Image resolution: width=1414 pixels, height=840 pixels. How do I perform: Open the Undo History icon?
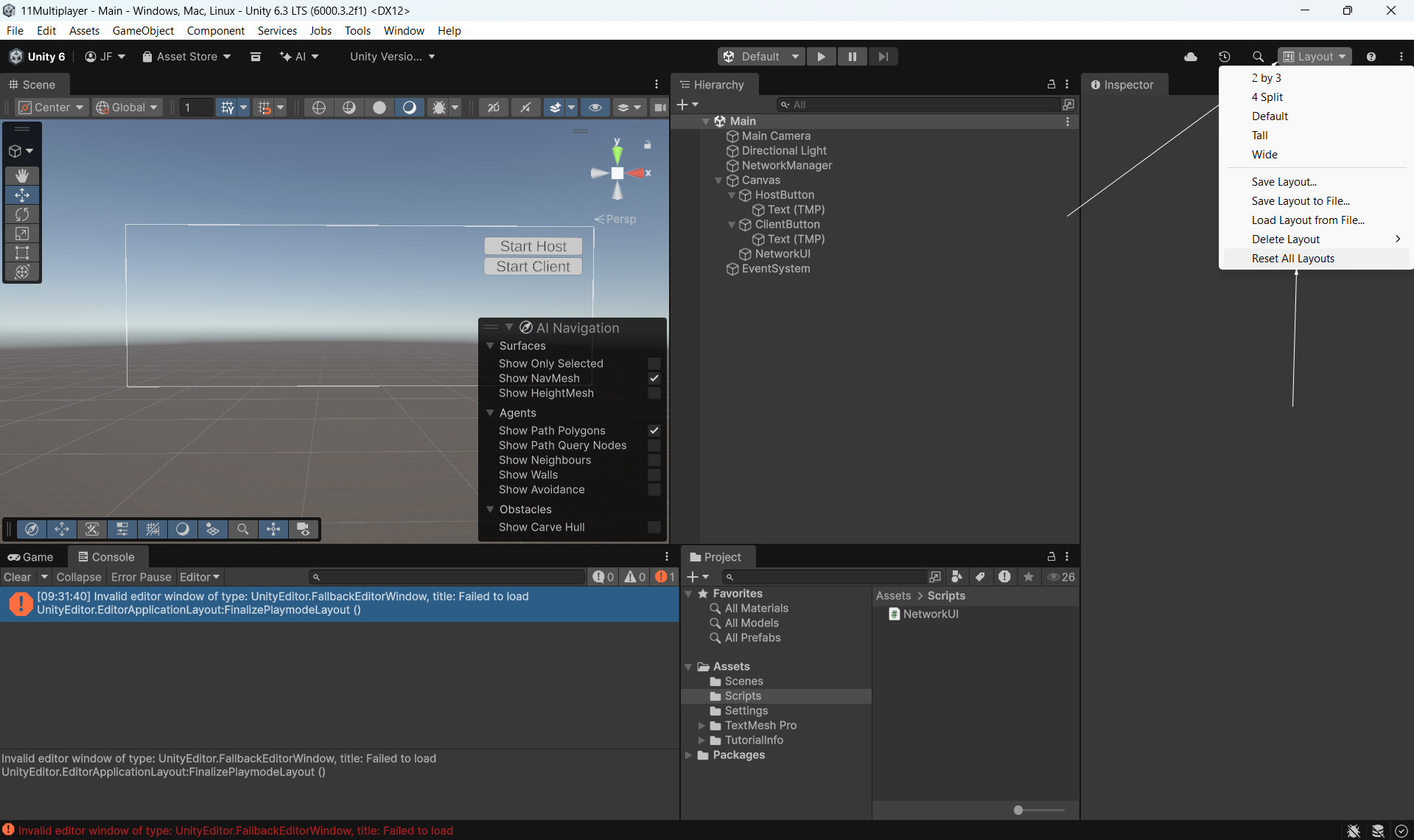[x=1224, y=57]
